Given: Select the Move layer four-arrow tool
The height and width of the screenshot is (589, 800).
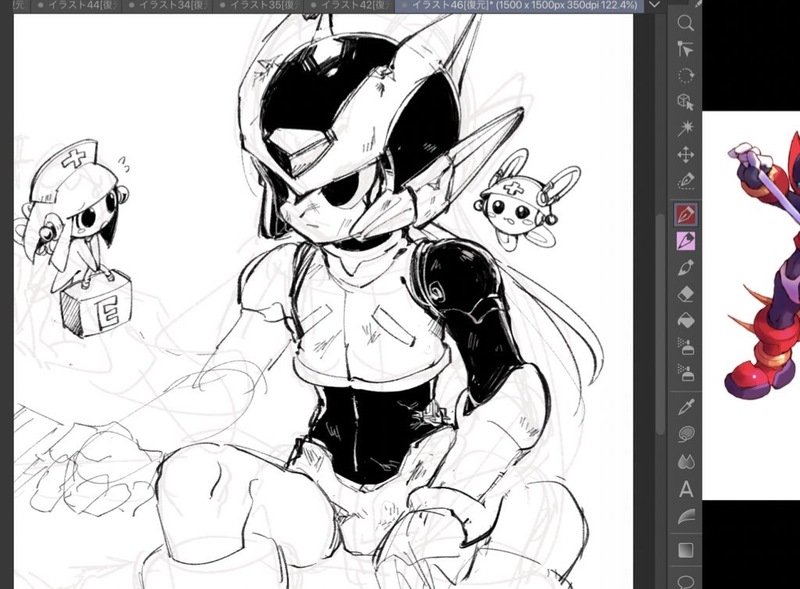Looking at the screenshot, I should (686, 155).
